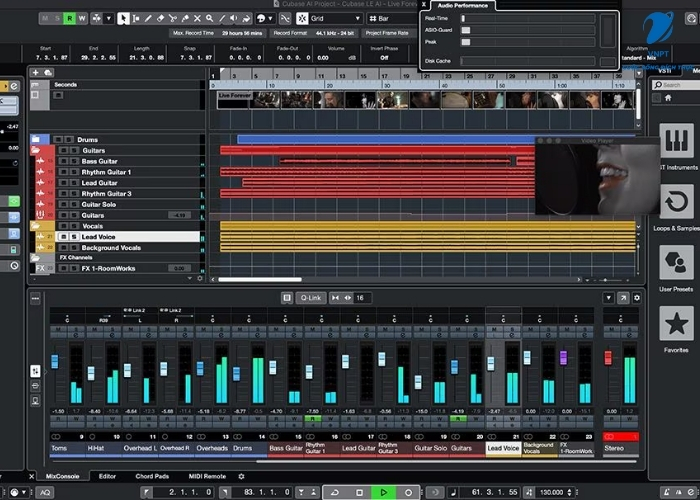Image resolution: width=700 pixels, height=500 pixels.
Task: Switch to the Editor tab
Action: point(107,476)
